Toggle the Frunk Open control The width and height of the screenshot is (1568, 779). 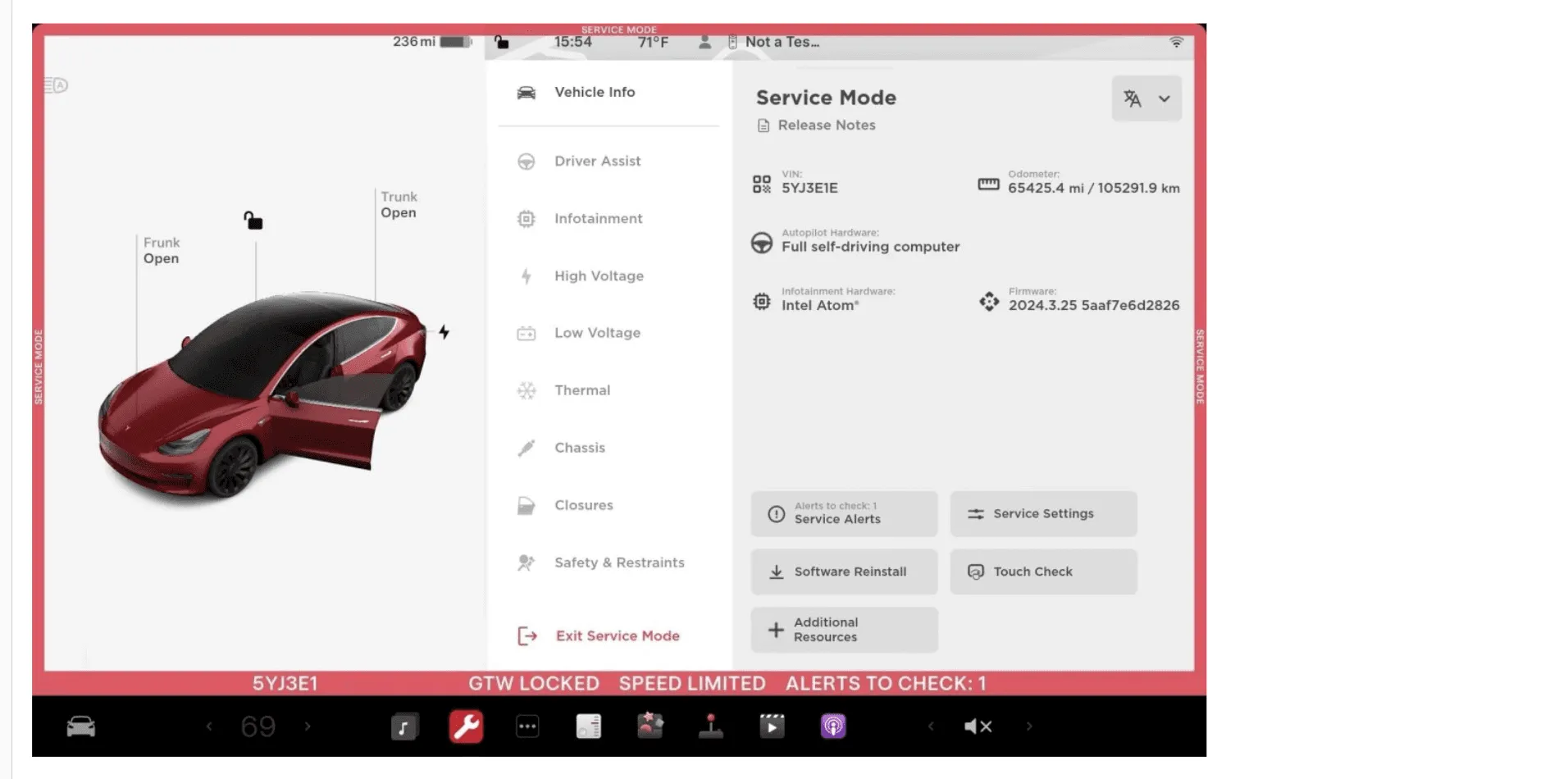pos(162,250)
